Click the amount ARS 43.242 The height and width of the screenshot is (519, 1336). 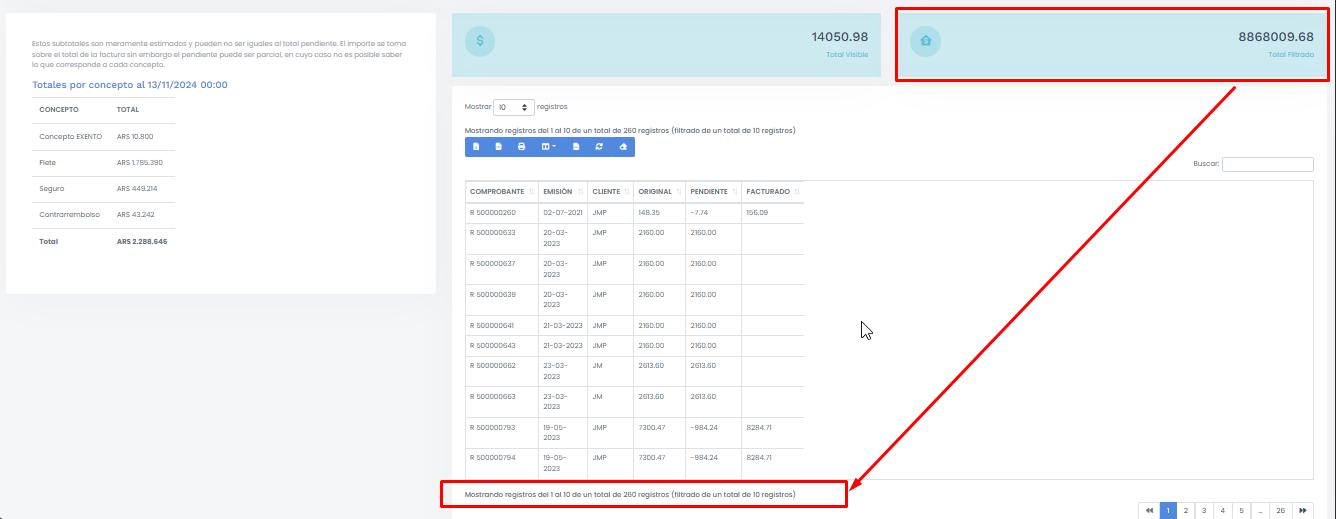coord(135,214)
